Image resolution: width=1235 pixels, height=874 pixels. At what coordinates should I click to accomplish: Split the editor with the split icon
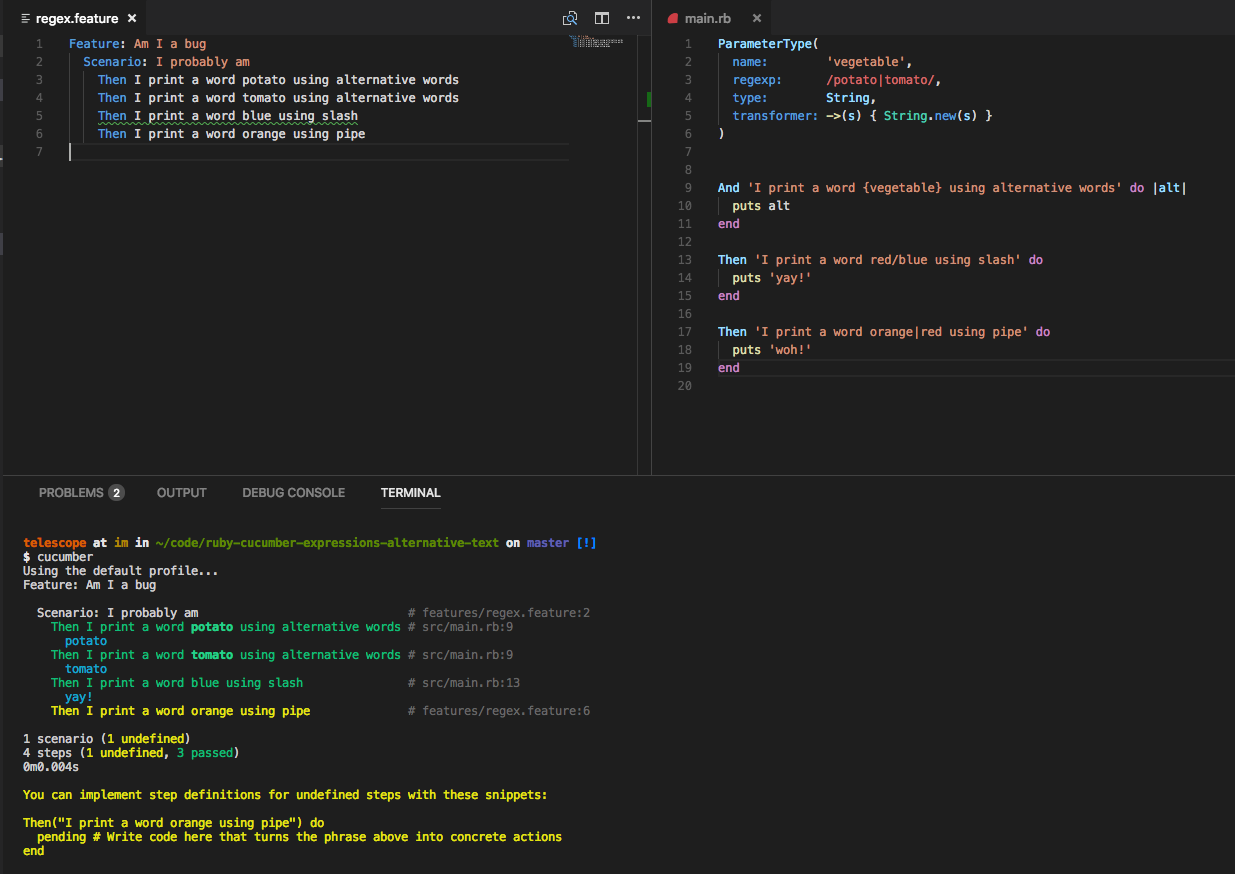coord(602,18)
